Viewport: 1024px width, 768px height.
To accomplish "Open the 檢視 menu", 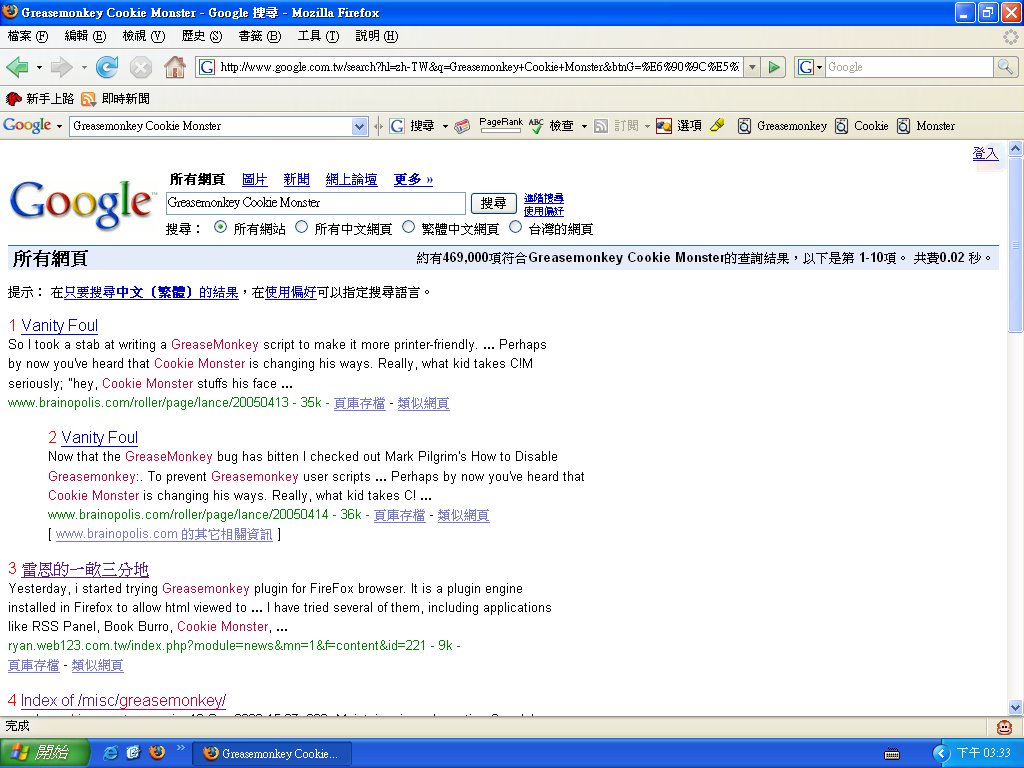I will coord(144,36).
